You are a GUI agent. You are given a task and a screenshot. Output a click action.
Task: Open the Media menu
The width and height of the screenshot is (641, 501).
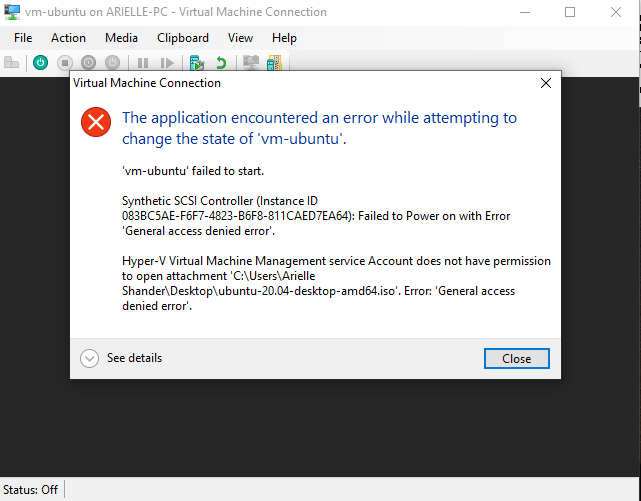[121, 37]
